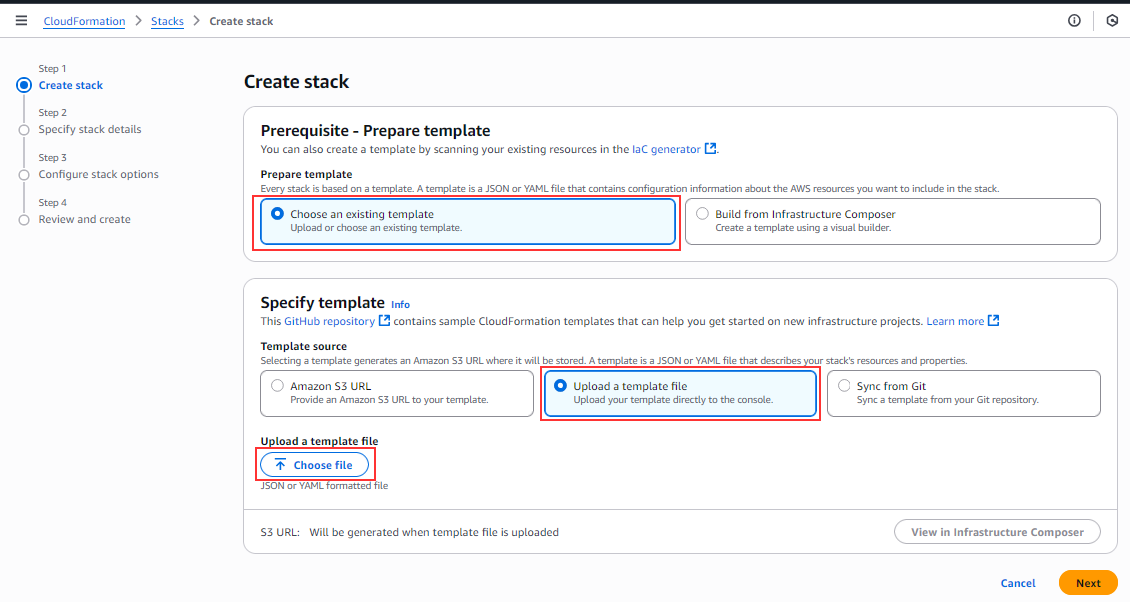Click external link icon beside IaC generator
The width and height of the screenshot is (1130, 602).
point(711,149)
